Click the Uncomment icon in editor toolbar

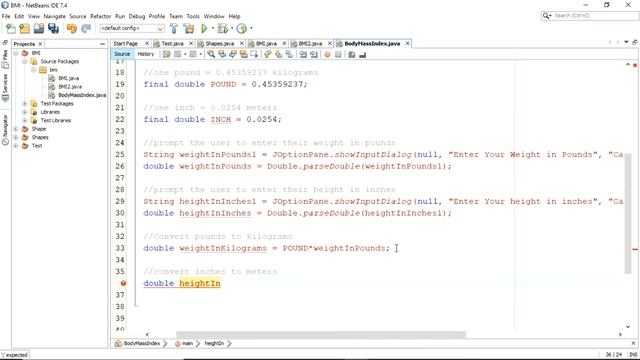click(x=362, y=54)
